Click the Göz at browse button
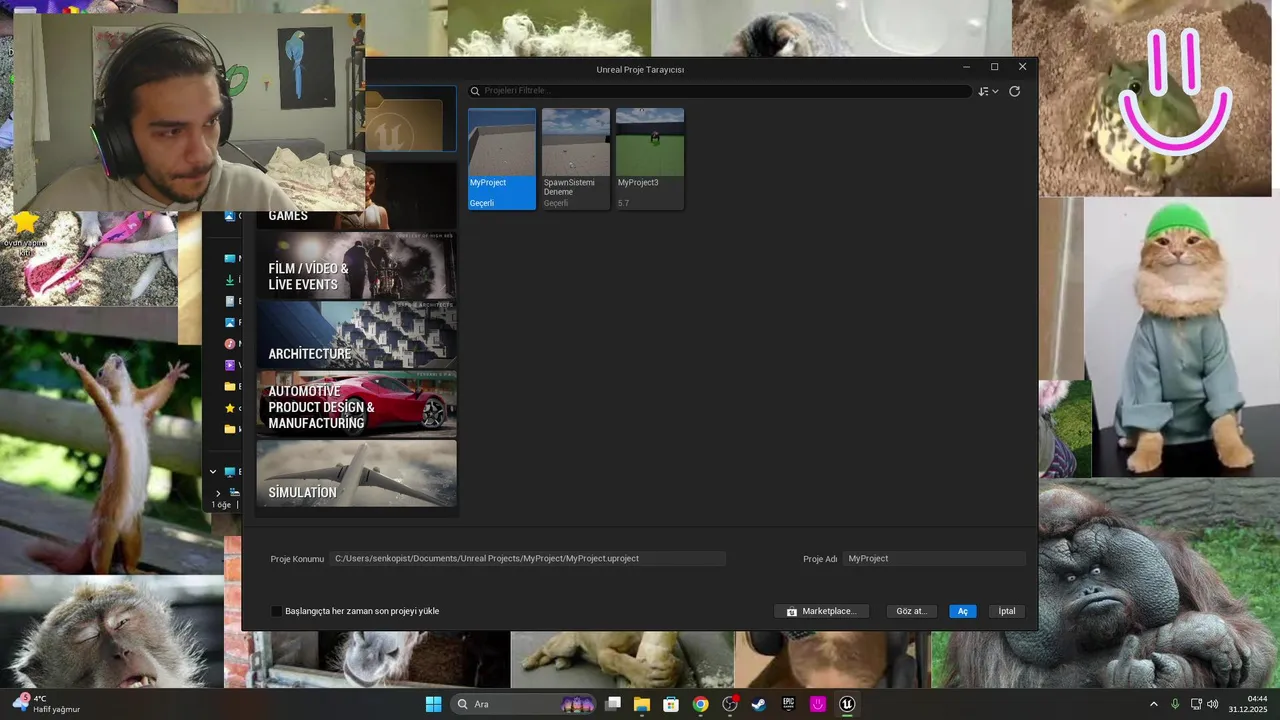Image resolution: width=1280 pixels, height=720 pixels. pos(911,611)
